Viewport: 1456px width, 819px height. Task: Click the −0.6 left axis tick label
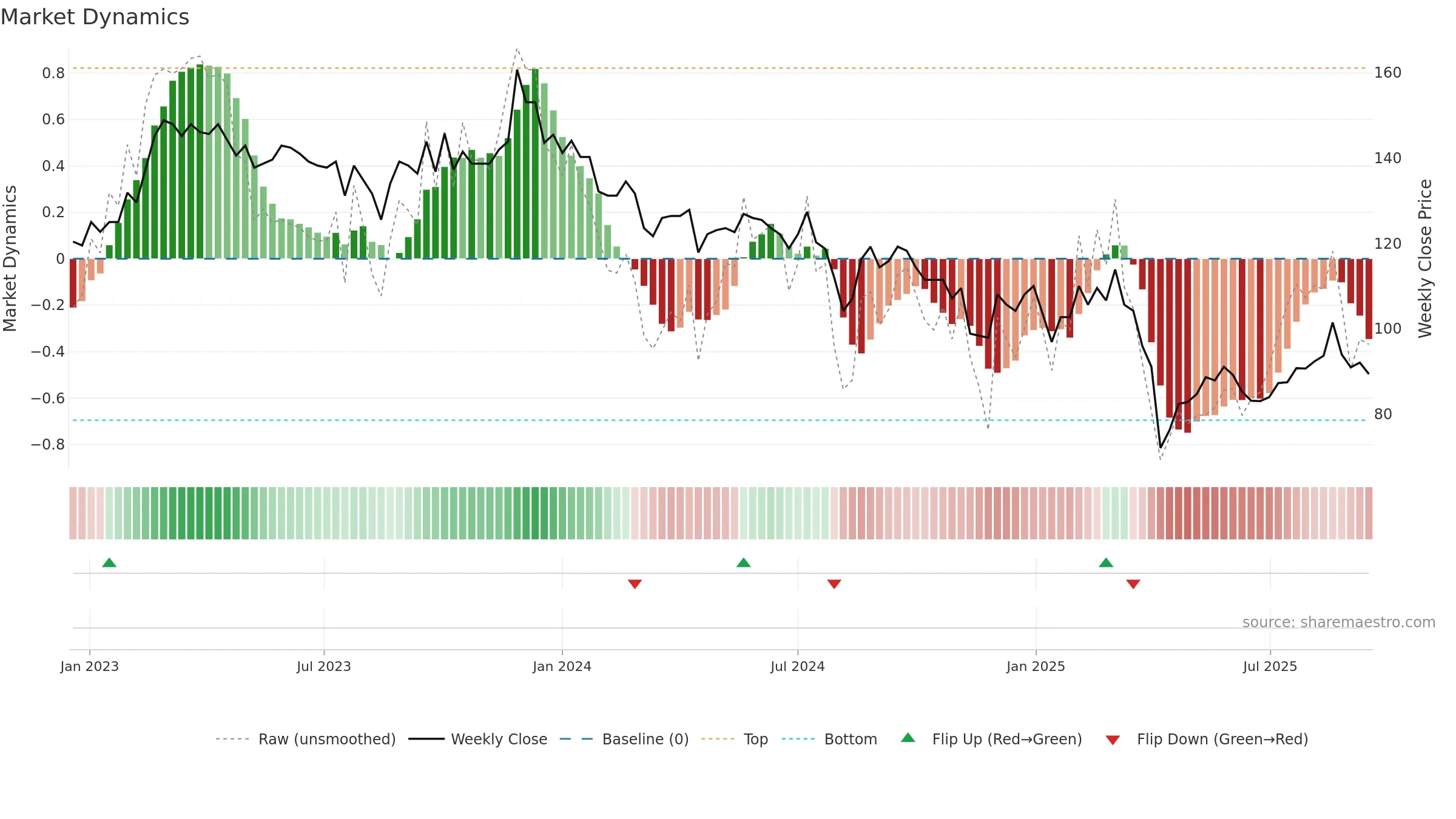click(x=48, y=399)
